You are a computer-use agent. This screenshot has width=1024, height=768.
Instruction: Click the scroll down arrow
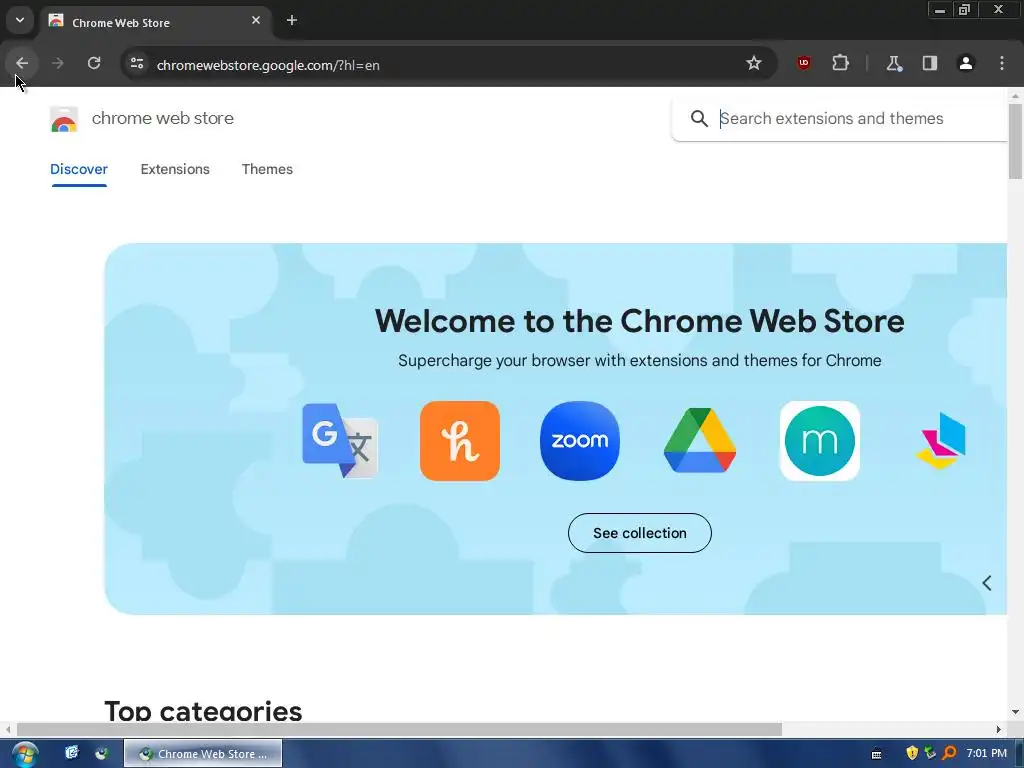(x=1015, y=711)
